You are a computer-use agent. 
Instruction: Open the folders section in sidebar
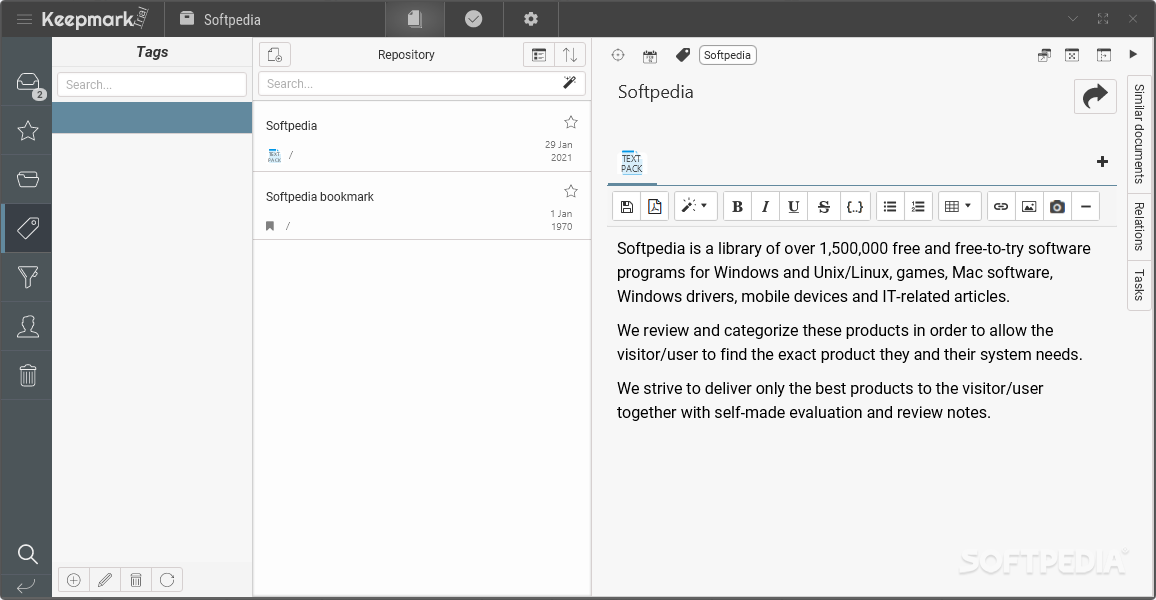click(28, 179)
